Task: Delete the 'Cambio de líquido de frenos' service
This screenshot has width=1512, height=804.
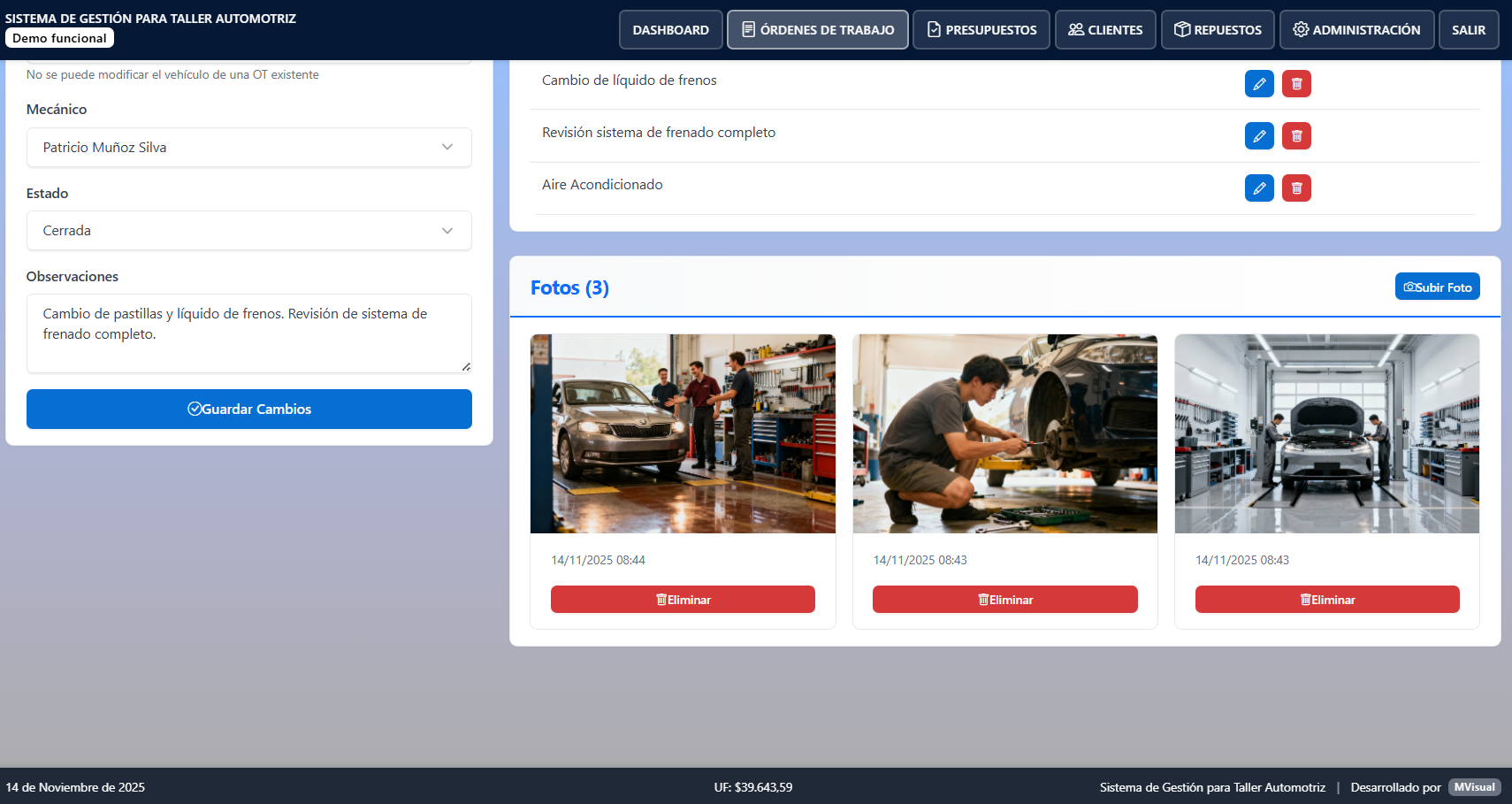Action: 1296,84
